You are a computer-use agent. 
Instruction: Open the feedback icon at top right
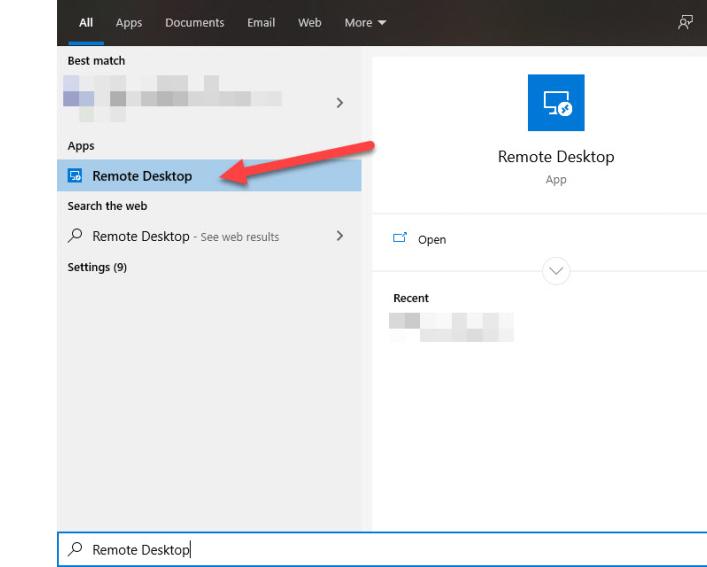685,22
